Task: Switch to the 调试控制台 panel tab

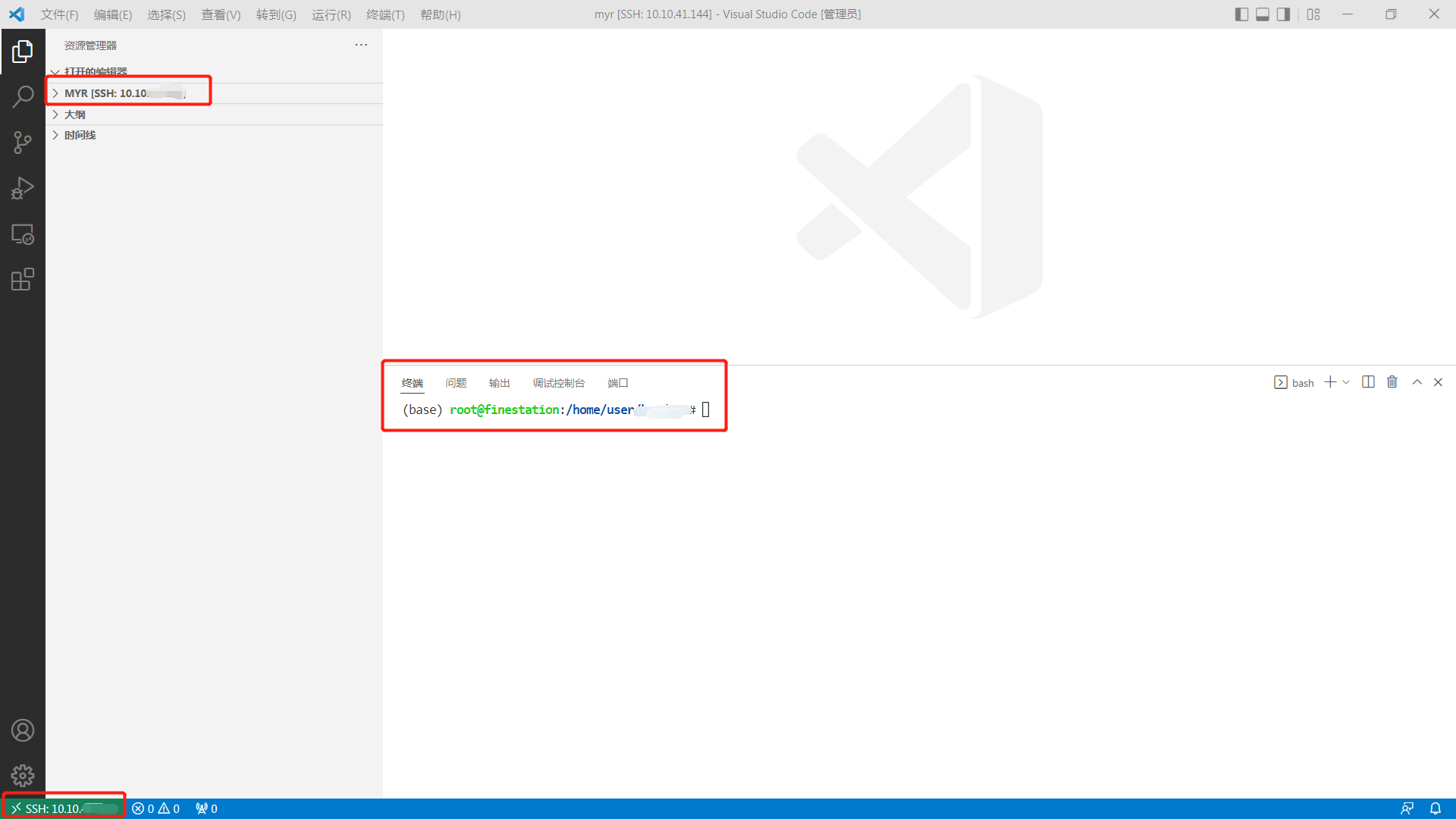Action: pyautogui.click(x=559, y=383)
